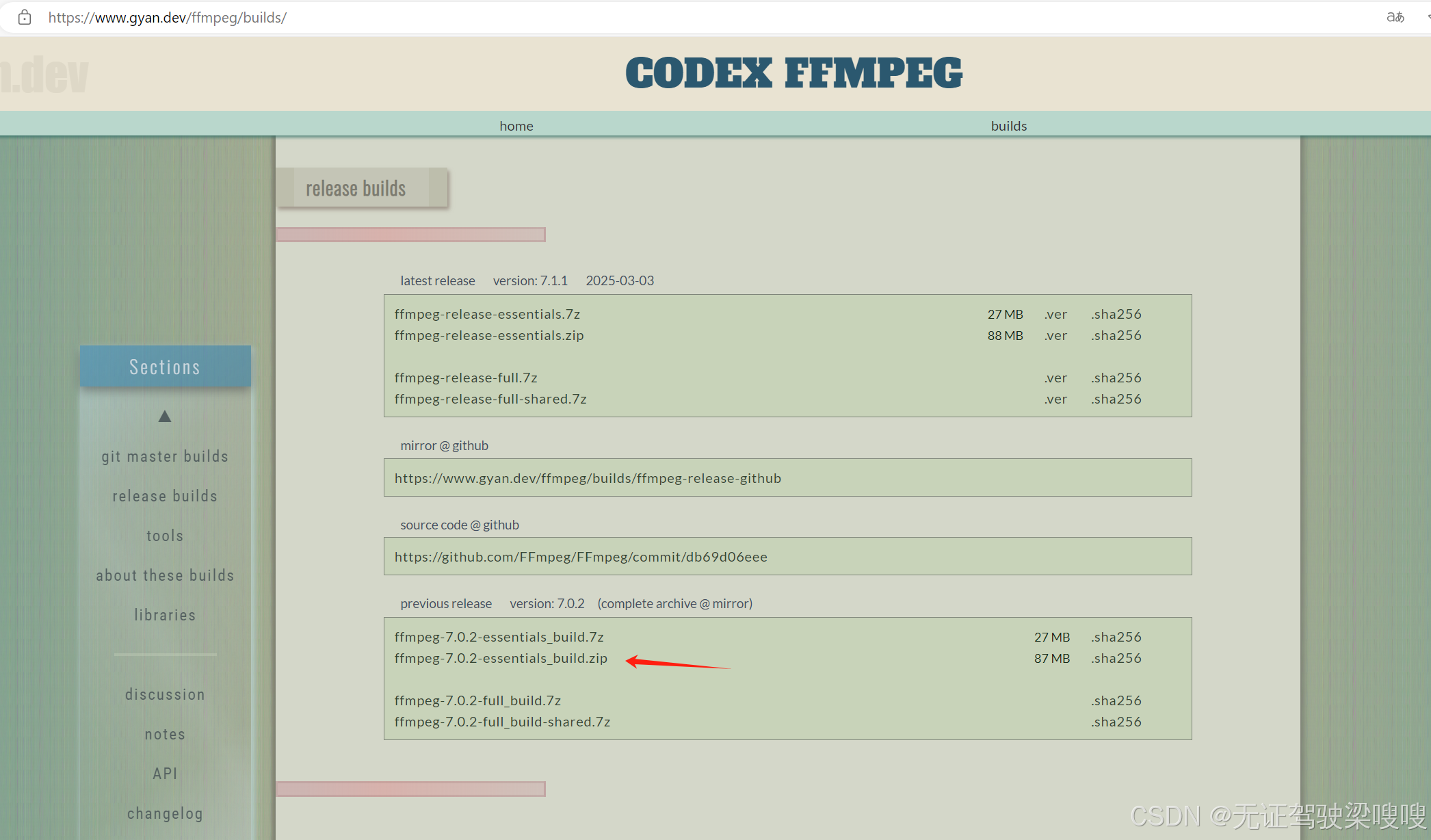Click the '88 MB' file size
The width and height of the screenshot is (1431, 840).
click(1005, 335)
